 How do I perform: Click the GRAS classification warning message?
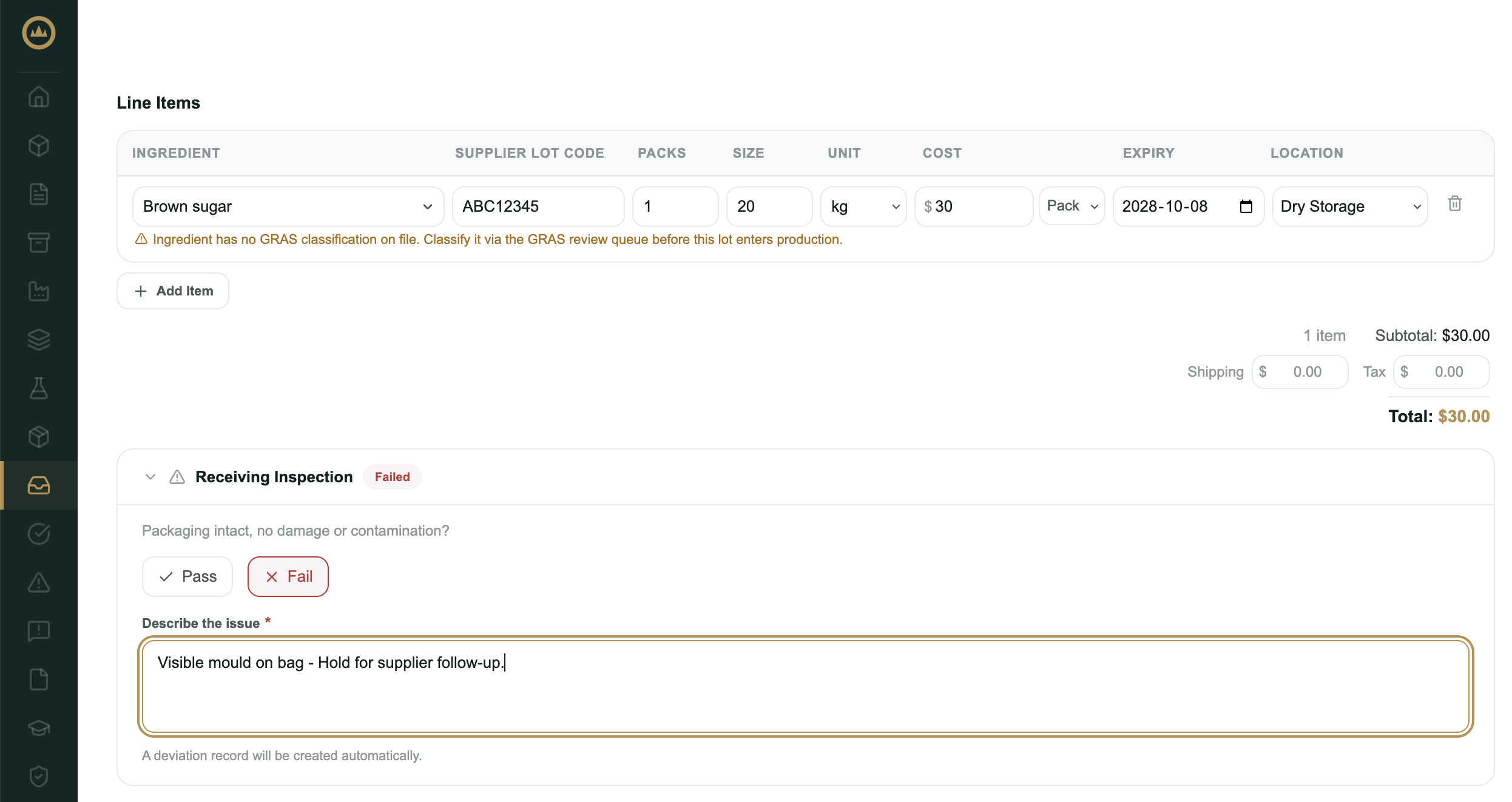point(488,239)
